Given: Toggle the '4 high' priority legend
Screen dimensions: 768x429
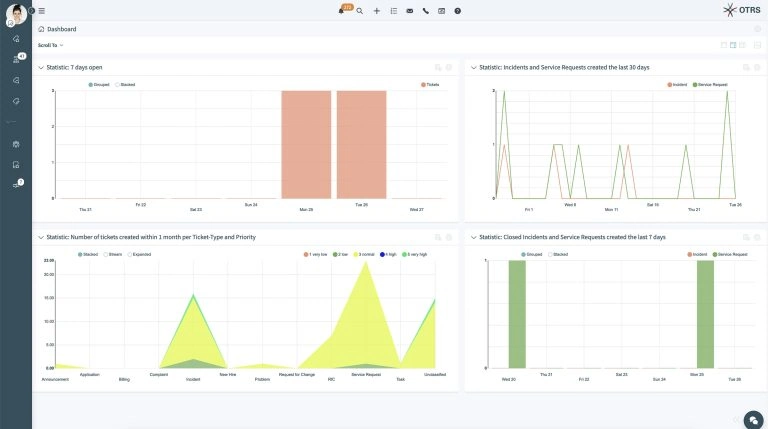Looking at the screenshot, I should click(x=388, y=254).
